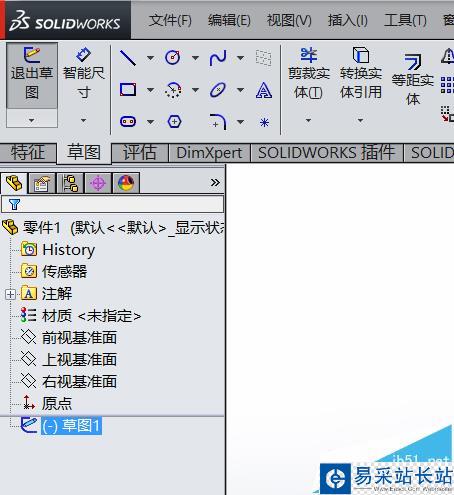Image resolution: width=454 pixels, height=495 pixels.
Task: Select the History tree item
Action: tap(58, 250)
